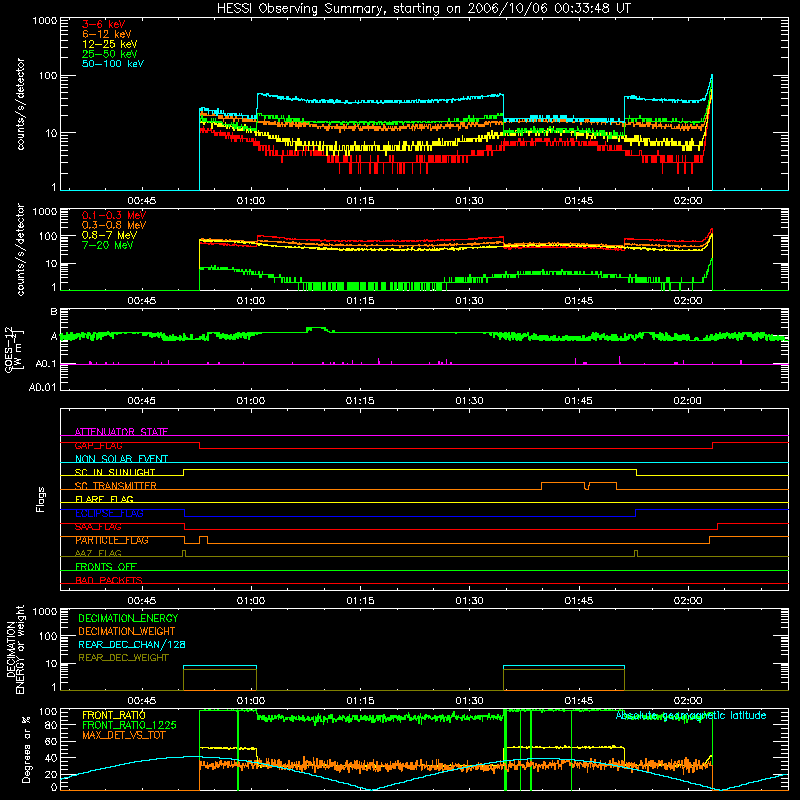Pick the FLARE_FLAG label
The height and width of the screenshot is (800, 800).
pyautogui.click(x=104, y=499)
